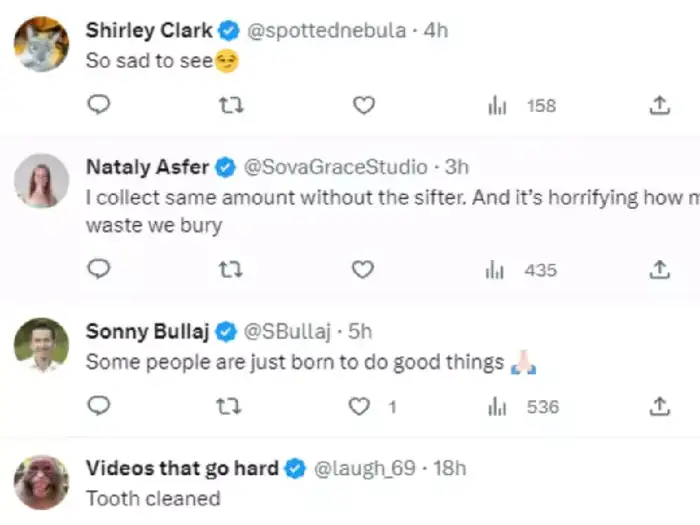Share Sonny Bullaj's tweet
700x525 pixels.
tap(659, 406)
